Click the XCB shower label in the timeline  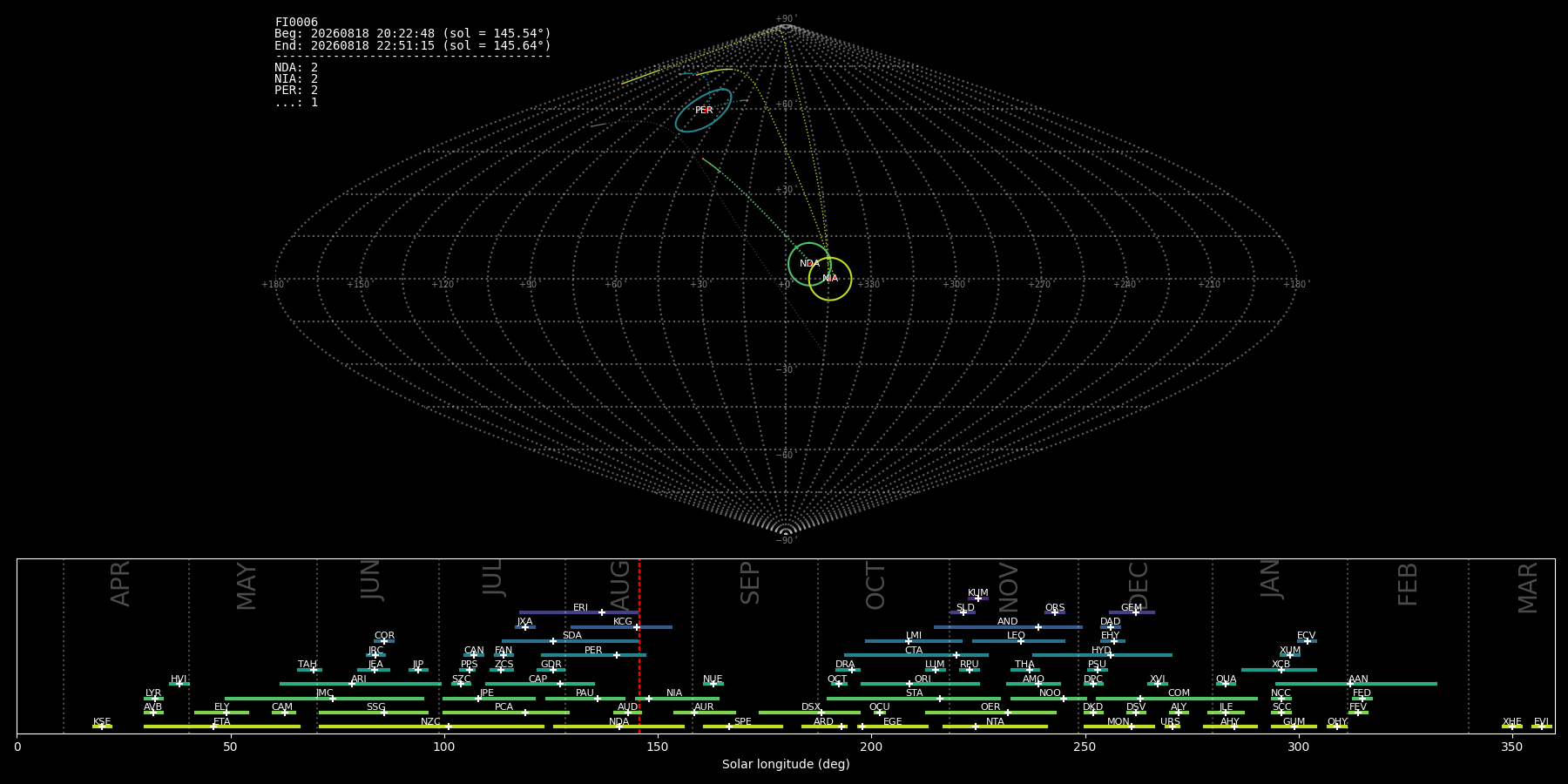pyautogui.click(x=1281, y=665)
